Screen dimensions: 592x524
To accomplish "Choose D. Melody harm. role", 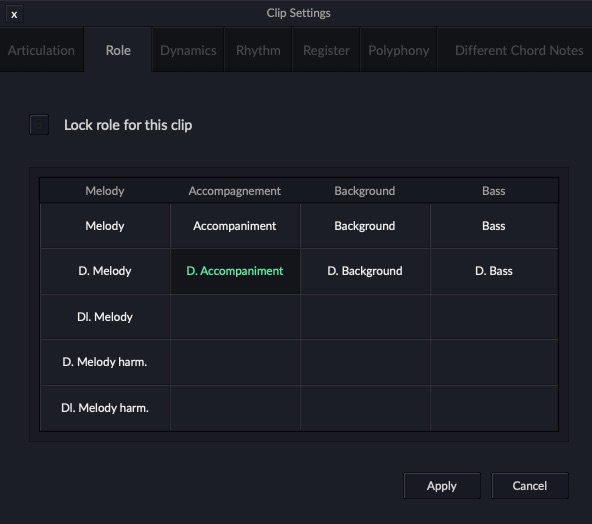I will click(105, 362).
